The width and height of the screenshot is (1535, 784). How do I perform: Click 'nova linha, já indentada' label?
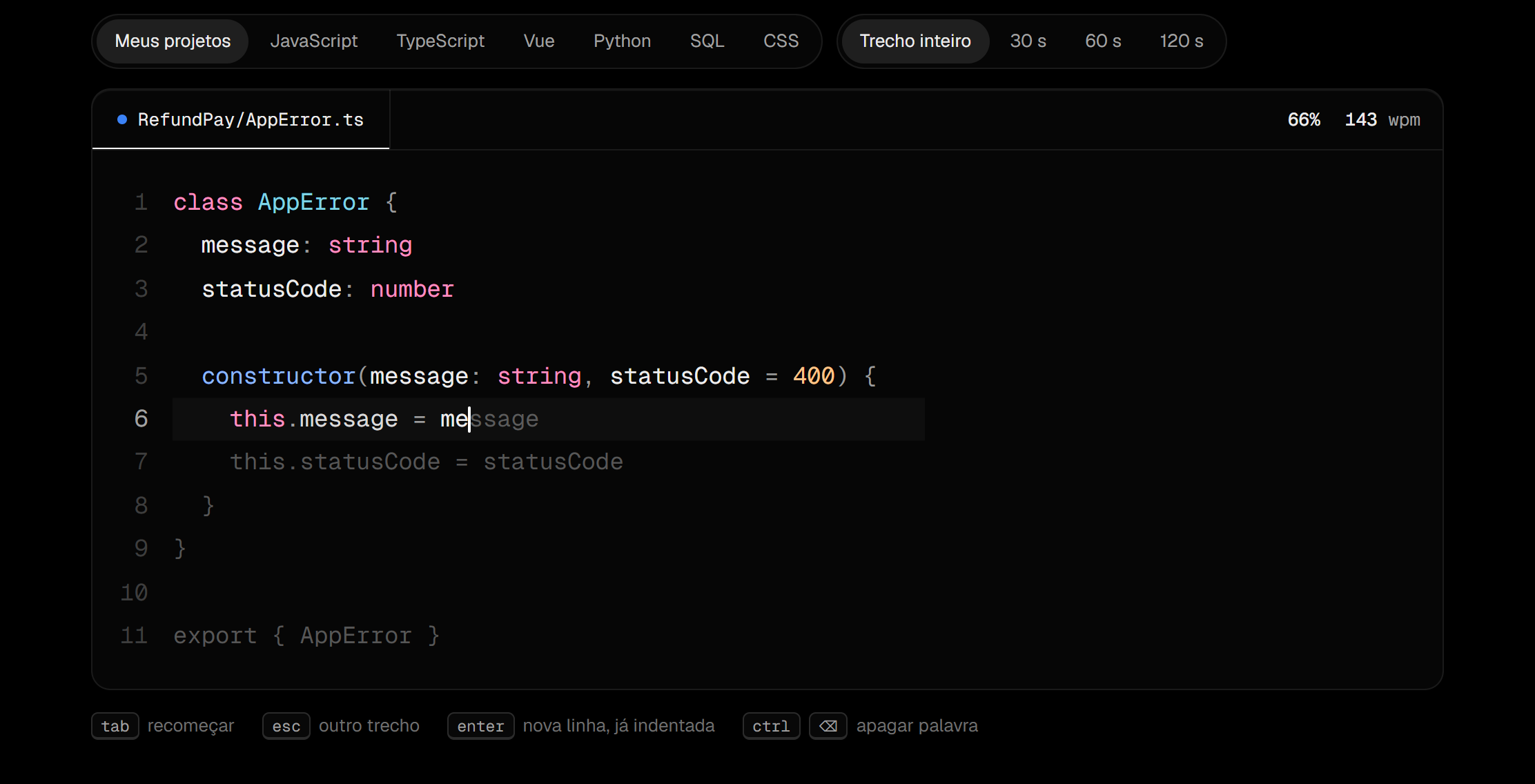(619, 726)
